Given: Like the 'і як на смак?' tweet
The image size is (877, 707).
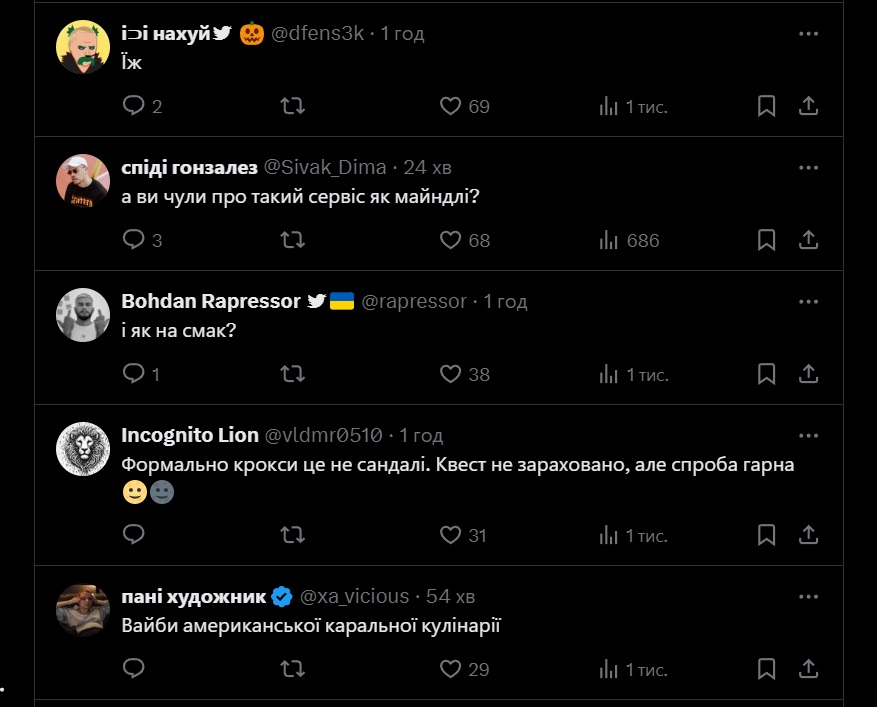Looking at the screenshot, I should (450, 374).
